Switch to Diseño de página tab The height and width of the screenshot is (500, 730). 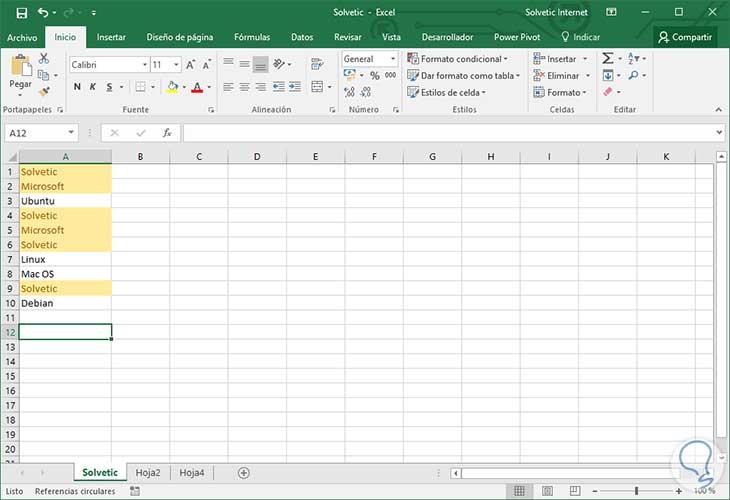click(180, 37)
